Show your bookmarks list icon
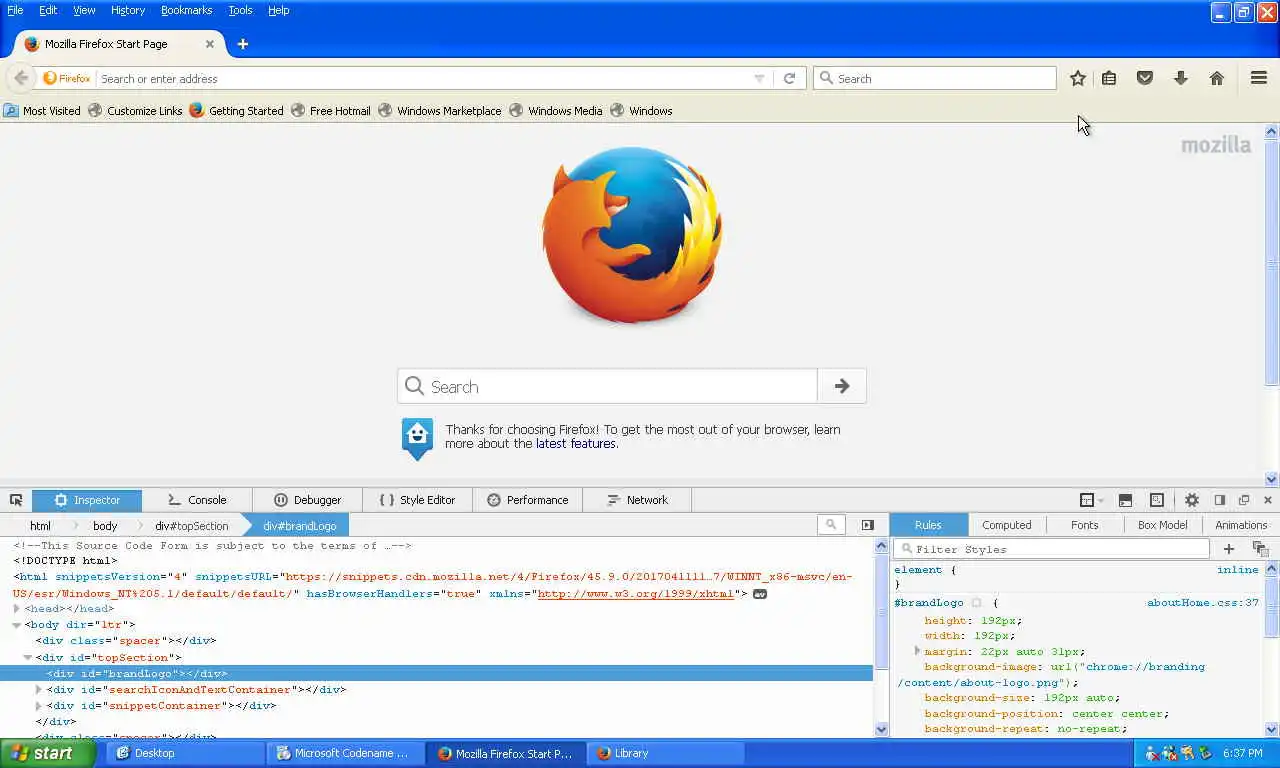Image resolution: width=1280 pixels, height=768 pixels. [1109, 78]
